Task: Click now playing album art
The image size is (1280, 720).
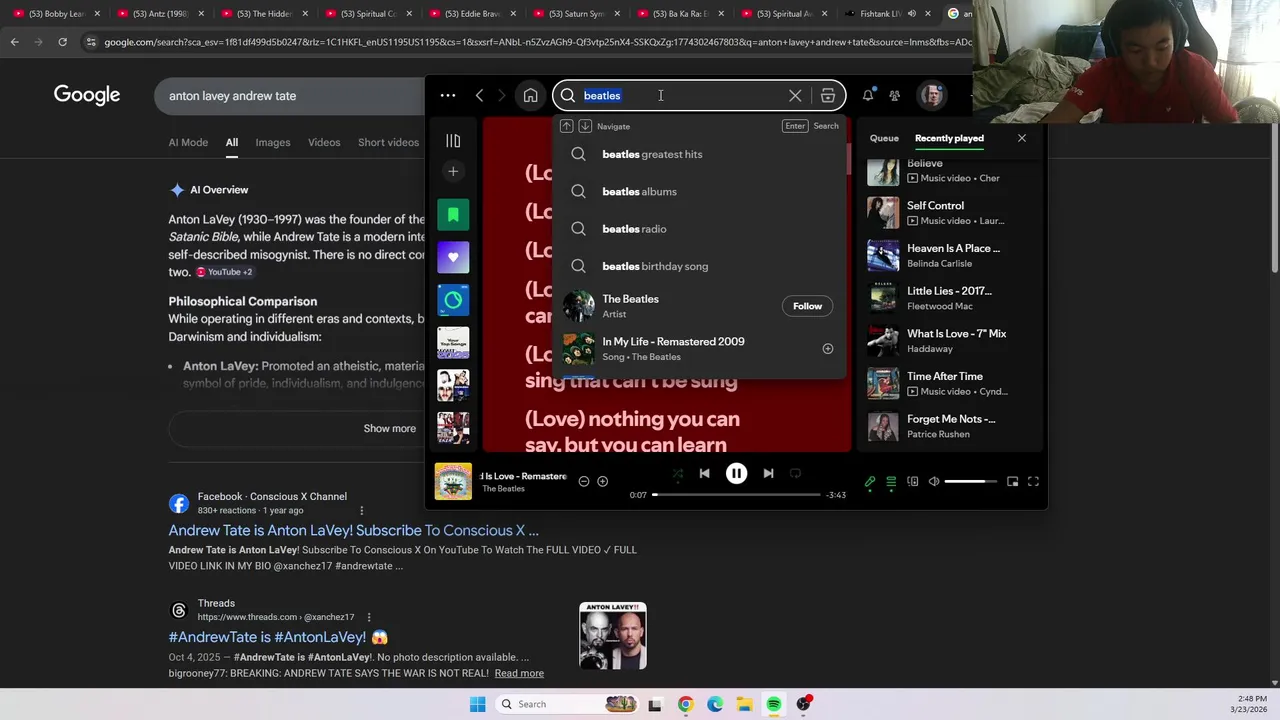Action: click(453, 481)
